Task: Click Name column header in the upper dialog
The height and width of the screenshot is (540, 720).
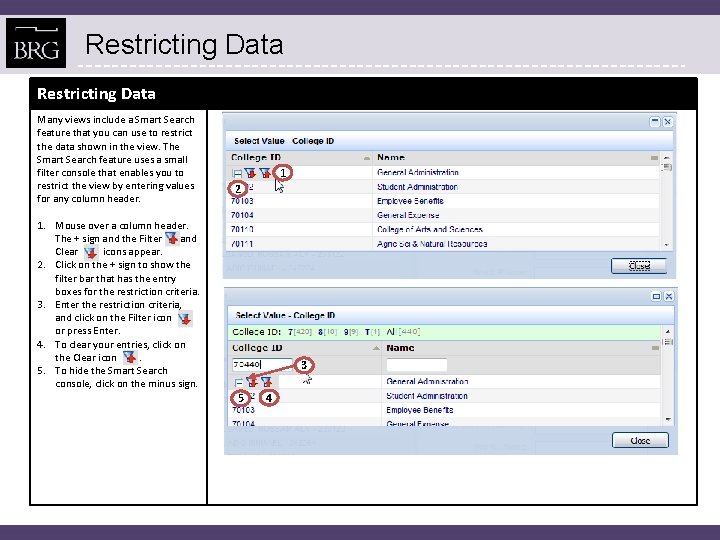Action: [391, 158]
